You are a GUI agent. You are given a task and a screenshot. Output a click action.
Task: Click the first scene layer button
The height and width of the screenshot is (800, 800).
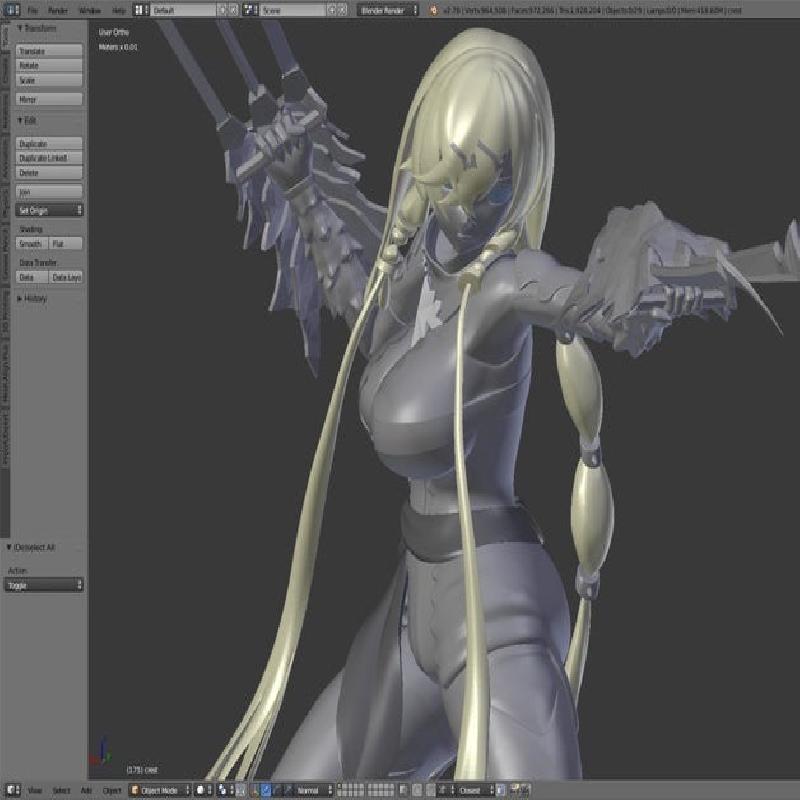click(x=340, y=787)
